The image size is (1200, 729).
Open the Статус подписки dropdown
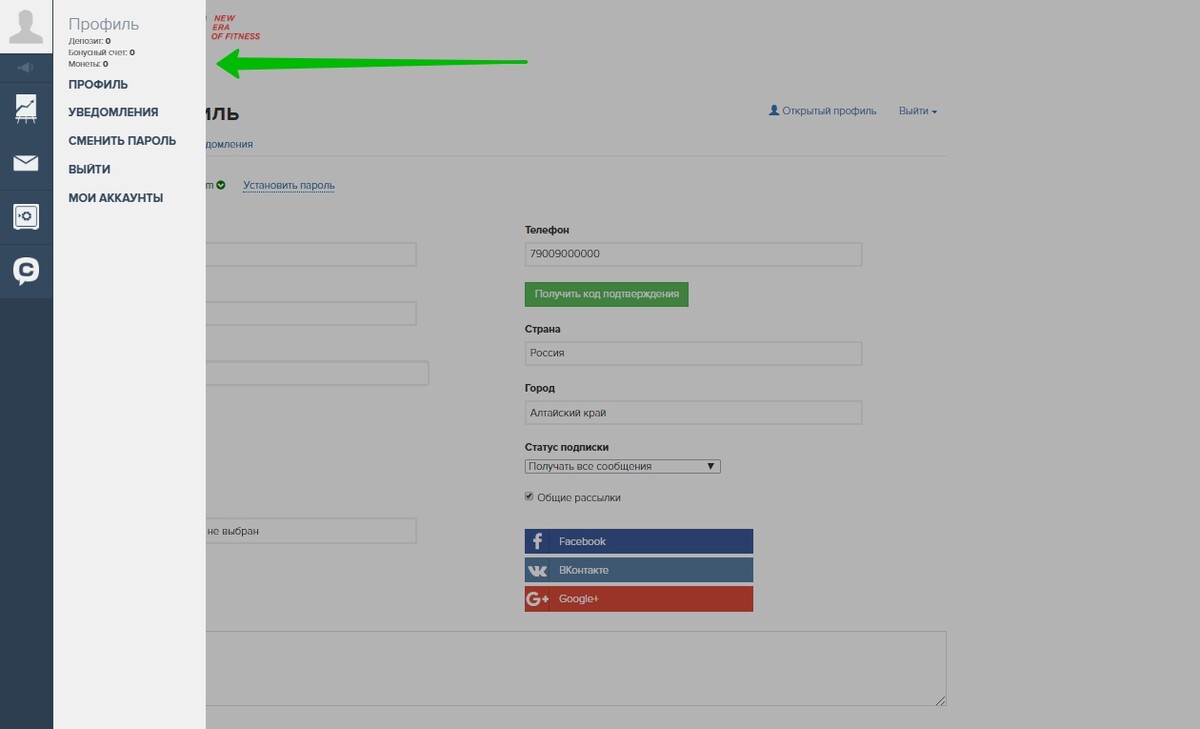pos(622,466)
